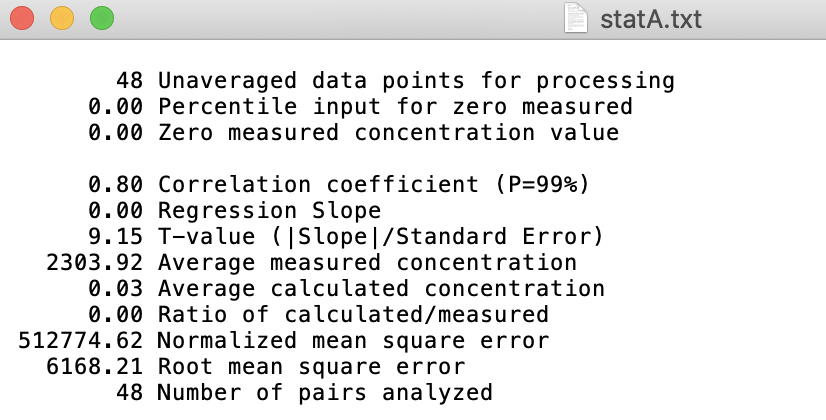Click the 'Number of pairs analyzed' text
This screenshot has width=826, height=420.
pyautogui.click(x=324, y=392)
